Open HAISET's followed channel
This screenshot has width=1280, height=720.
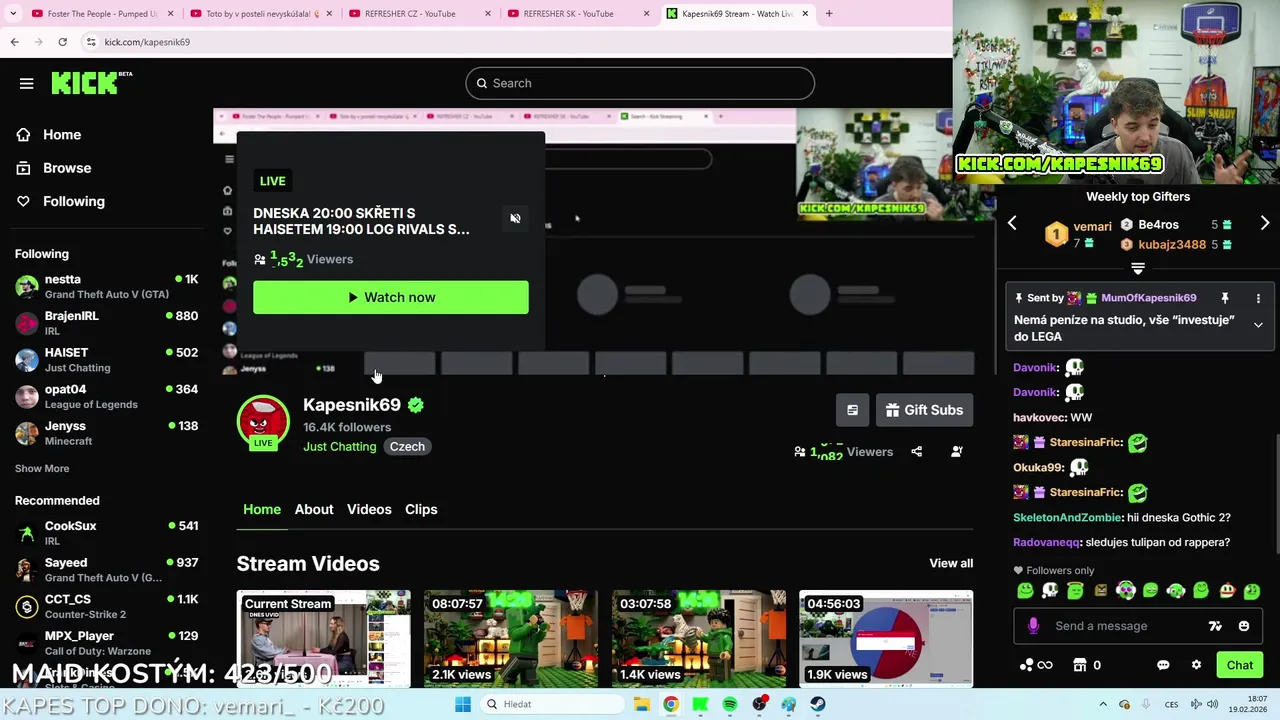[x=106, y=359]
